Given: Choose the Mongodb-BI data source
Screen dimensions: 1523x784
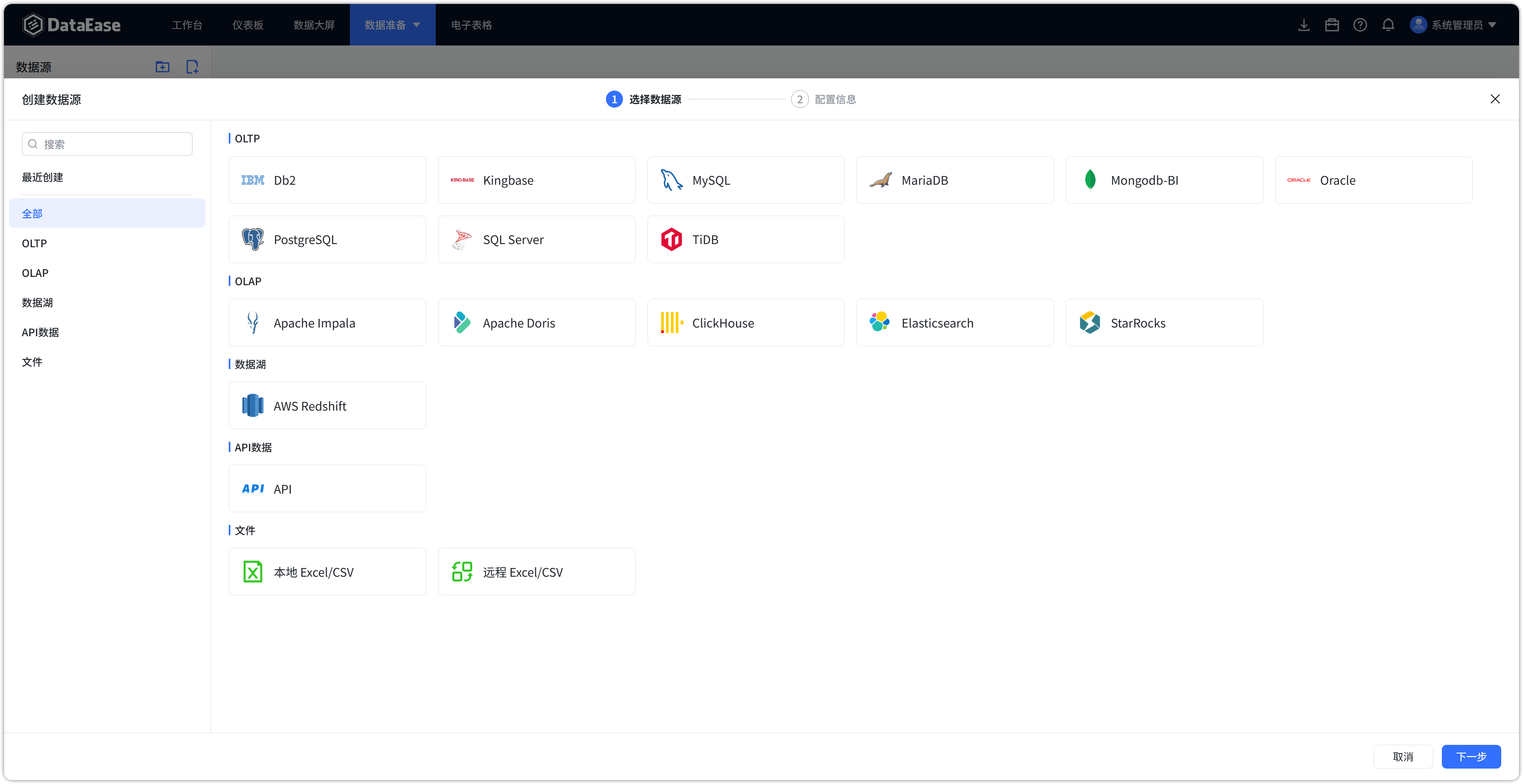Looking at the screenshot, I should point(1164,180).
